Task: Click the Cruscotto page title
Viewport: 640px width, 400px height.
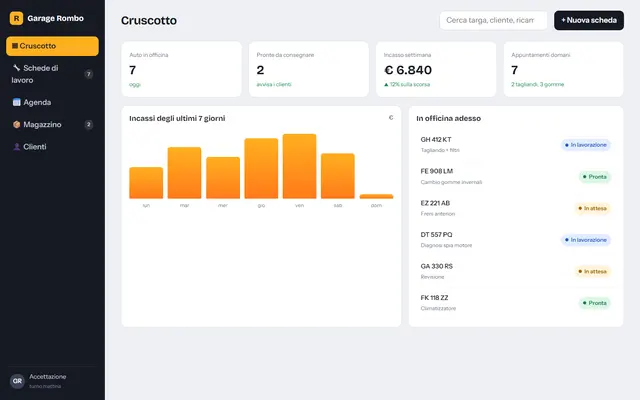Action: coord(149,20)
